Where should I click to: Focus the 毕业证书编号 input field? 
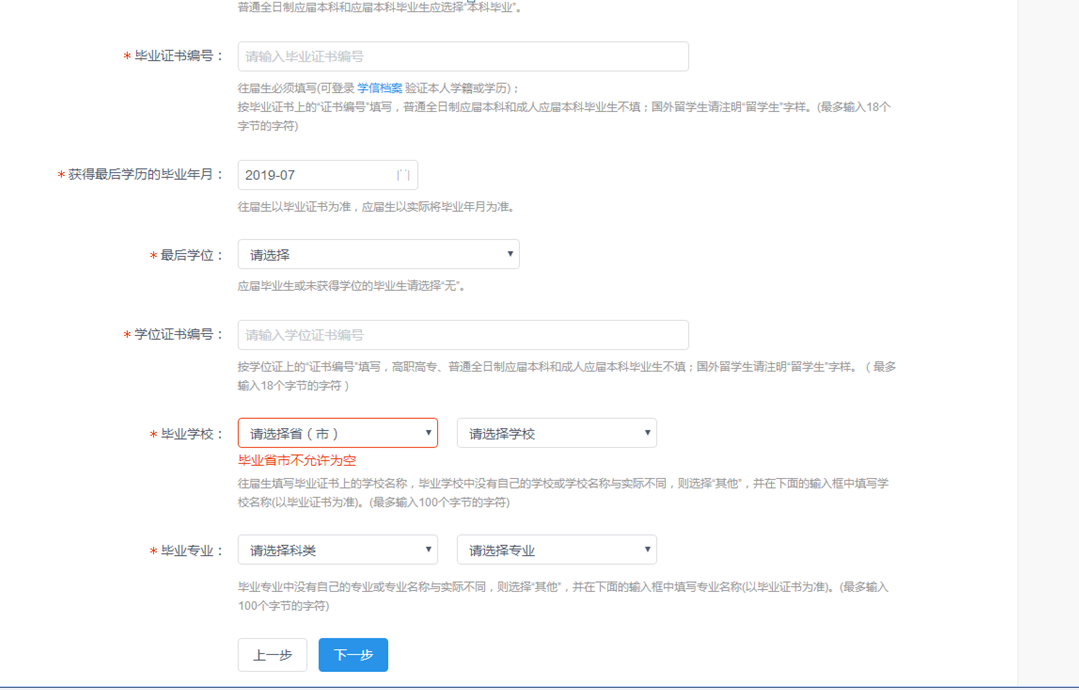tap(462, 57)
